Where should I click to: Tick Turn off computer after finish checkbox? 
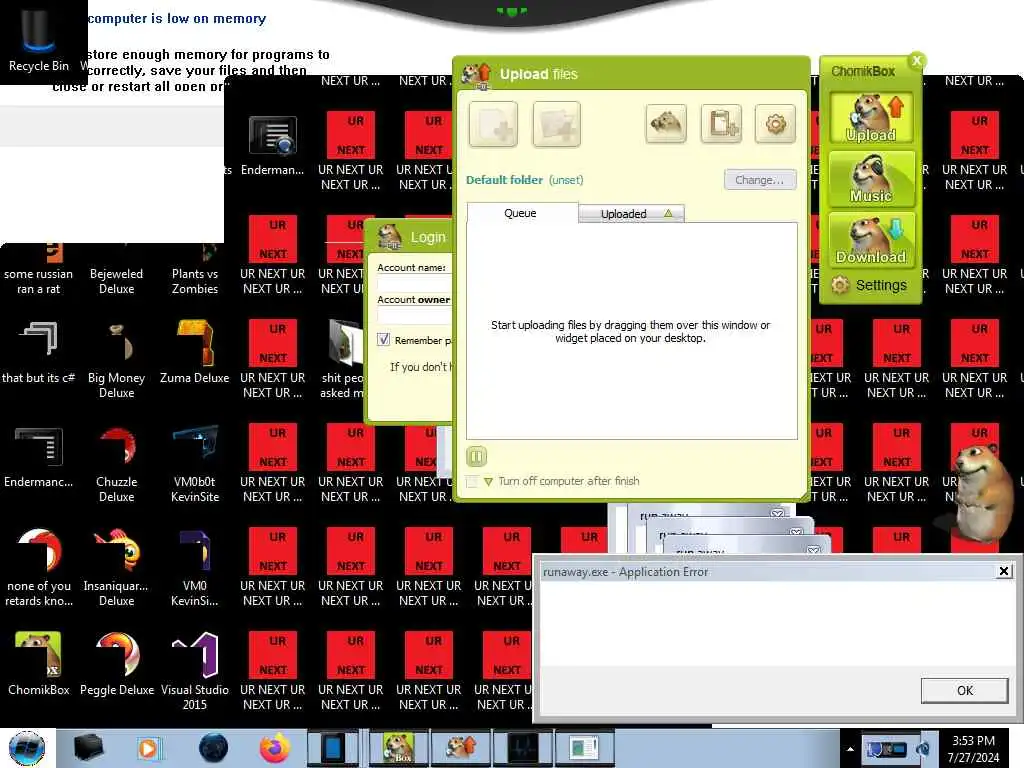pyautogui.click(x=472, y=481)
